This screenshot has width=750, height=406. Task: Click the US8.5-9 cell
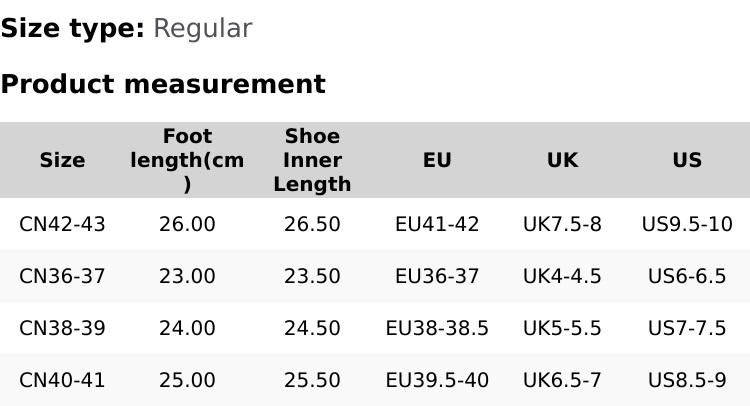point(687,380)
